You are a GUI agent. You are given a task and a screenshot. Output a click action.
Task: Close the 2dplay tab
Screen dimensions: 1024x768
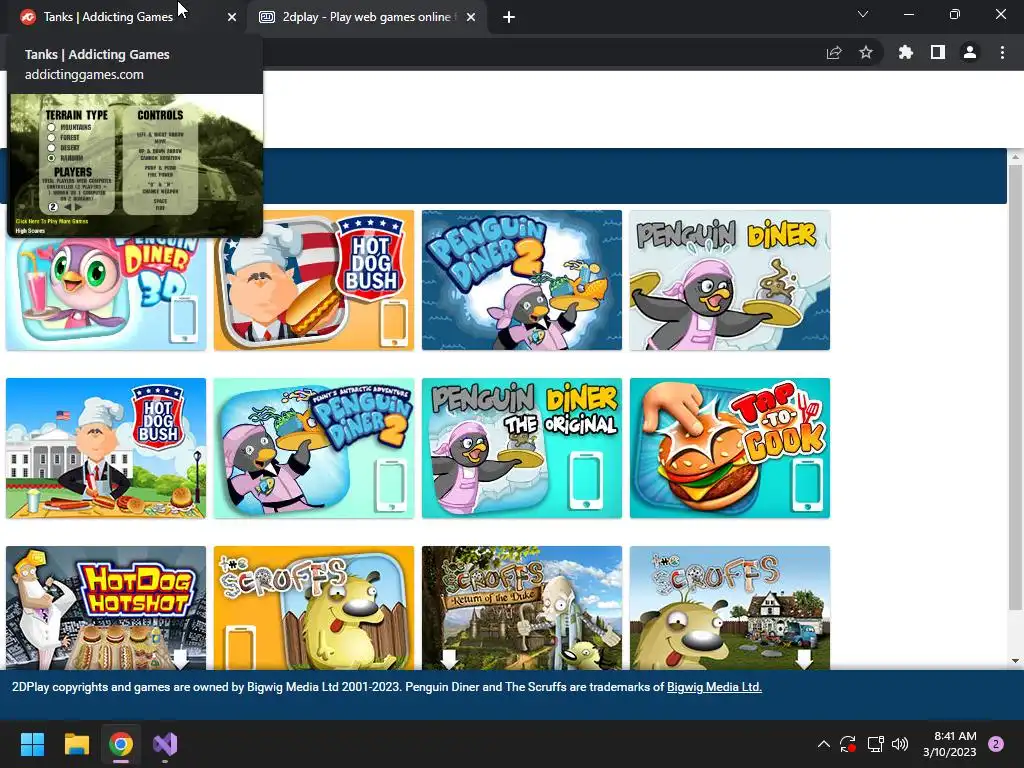[x=471, y=18]
